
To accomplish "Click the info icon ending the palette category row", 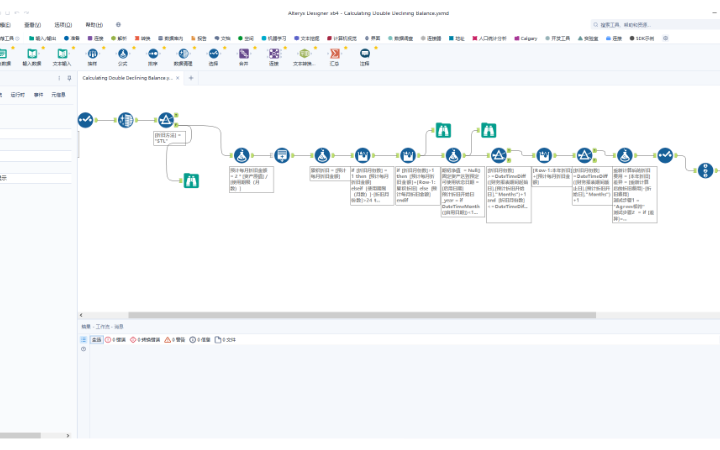I will pos(665,39).
